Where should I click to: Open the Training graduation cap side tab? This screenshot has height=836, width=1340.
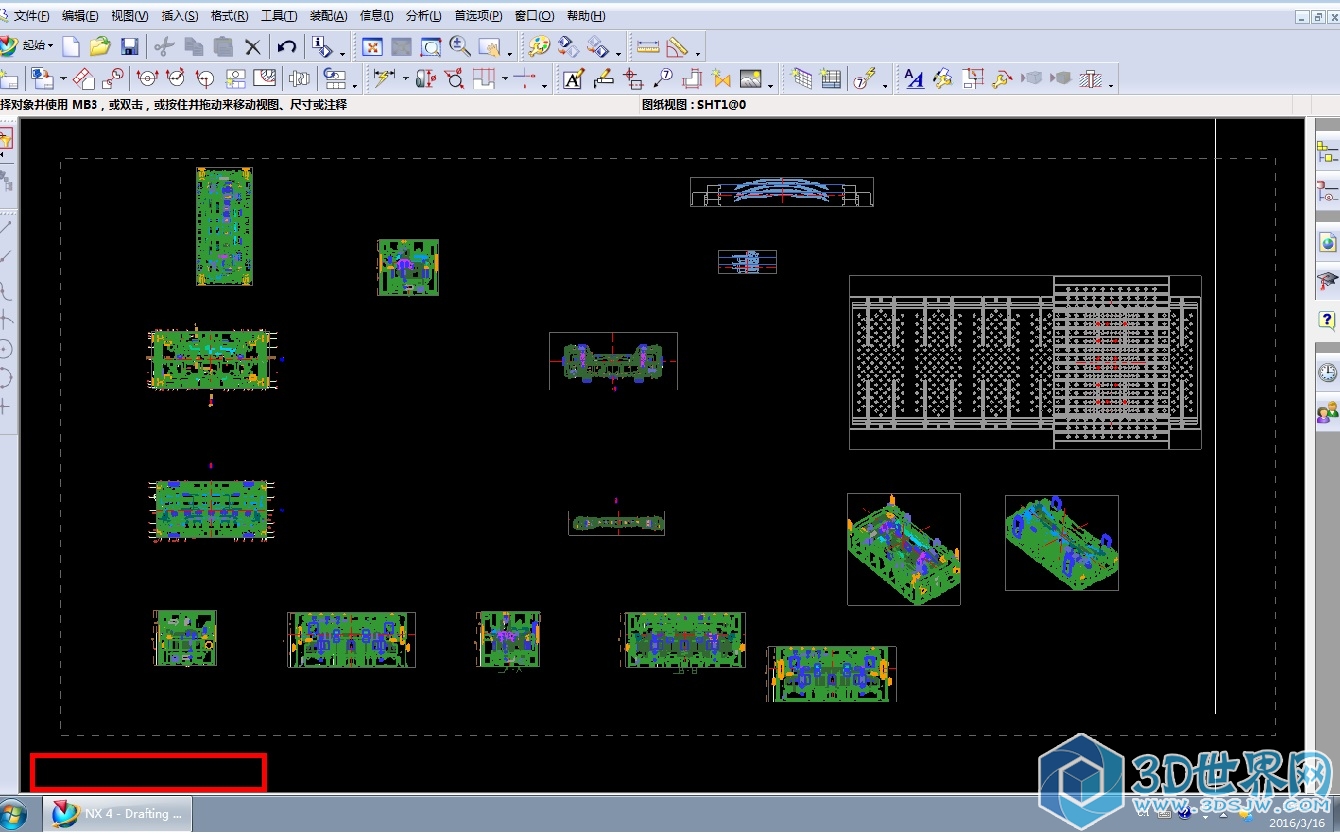[1327, 281]
